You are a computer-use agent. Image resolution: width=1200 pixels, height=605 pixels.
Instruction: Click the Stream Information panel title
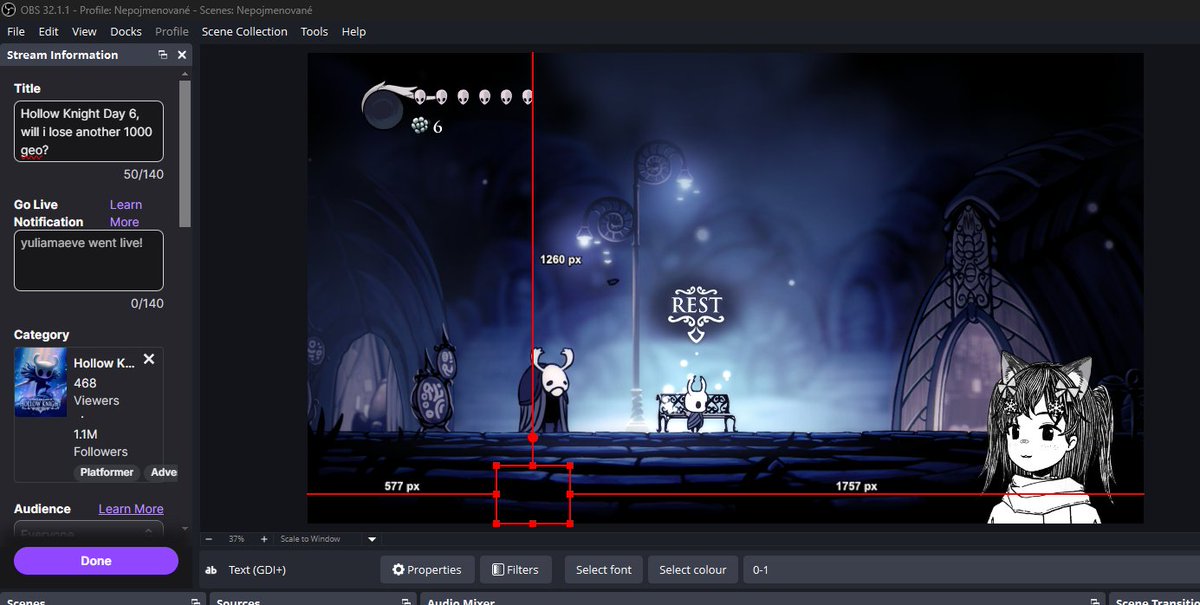tap(62, 55)
